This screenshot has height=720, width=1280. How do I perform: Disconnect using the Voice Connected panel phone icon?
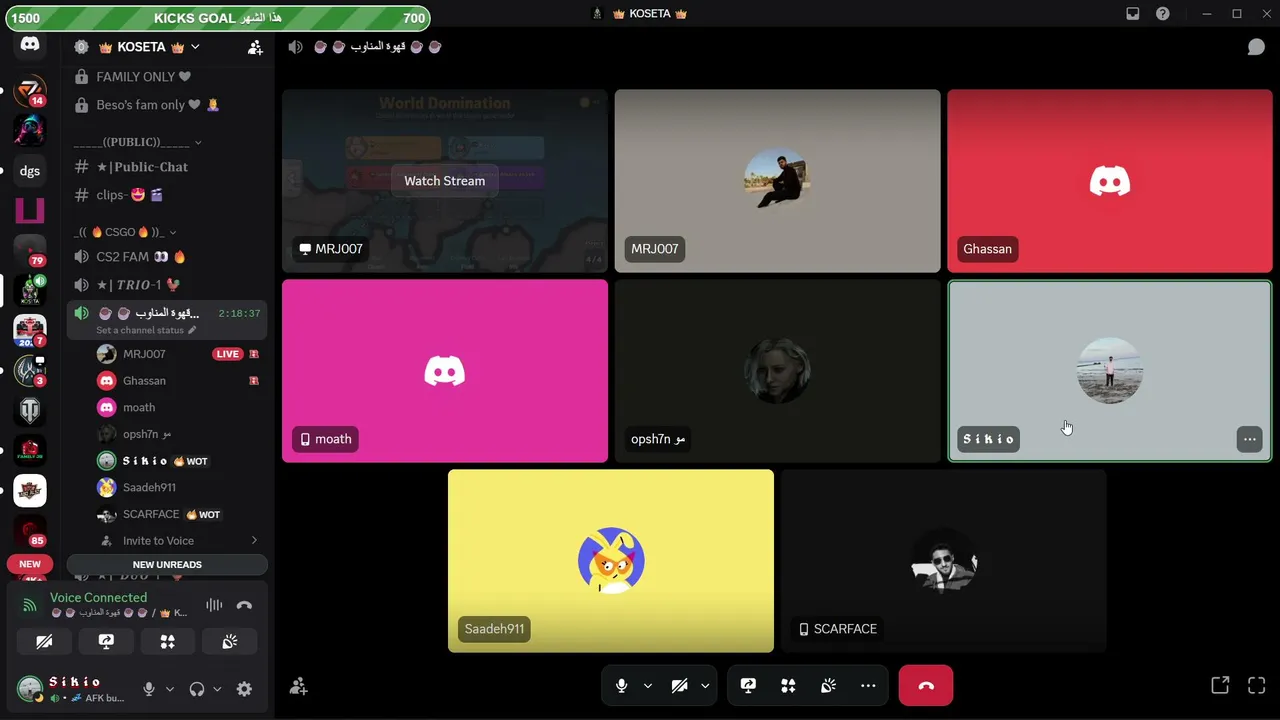[244, 605]
